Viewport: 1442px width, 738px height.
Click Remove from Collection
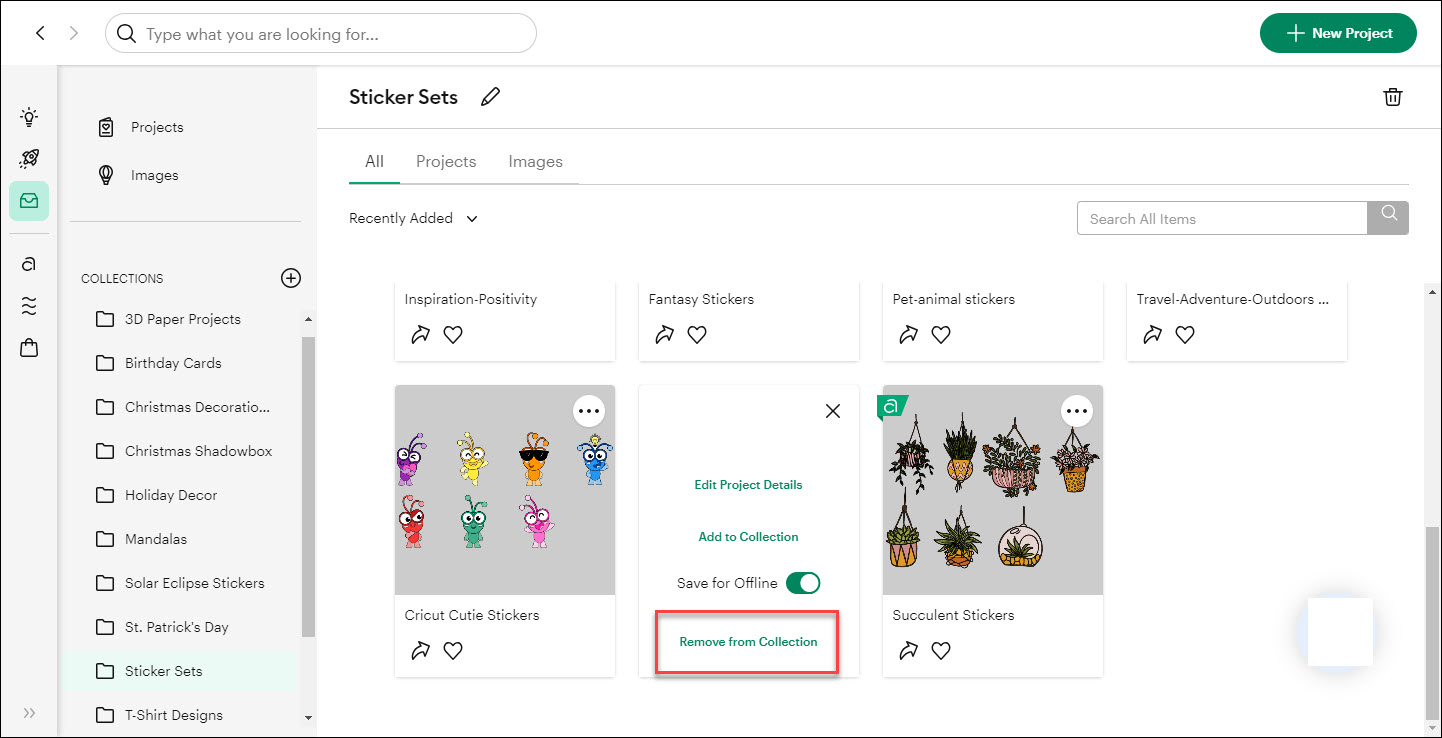click(747, 641)
